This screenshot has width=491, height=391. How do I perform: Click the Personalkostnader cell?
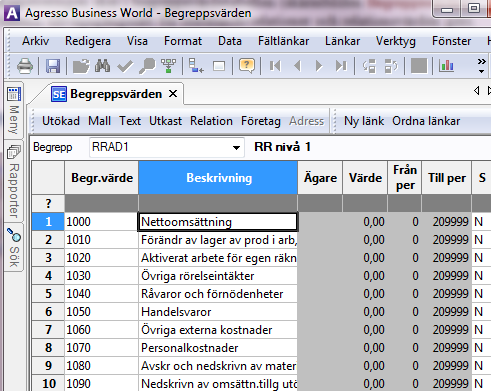218,348
